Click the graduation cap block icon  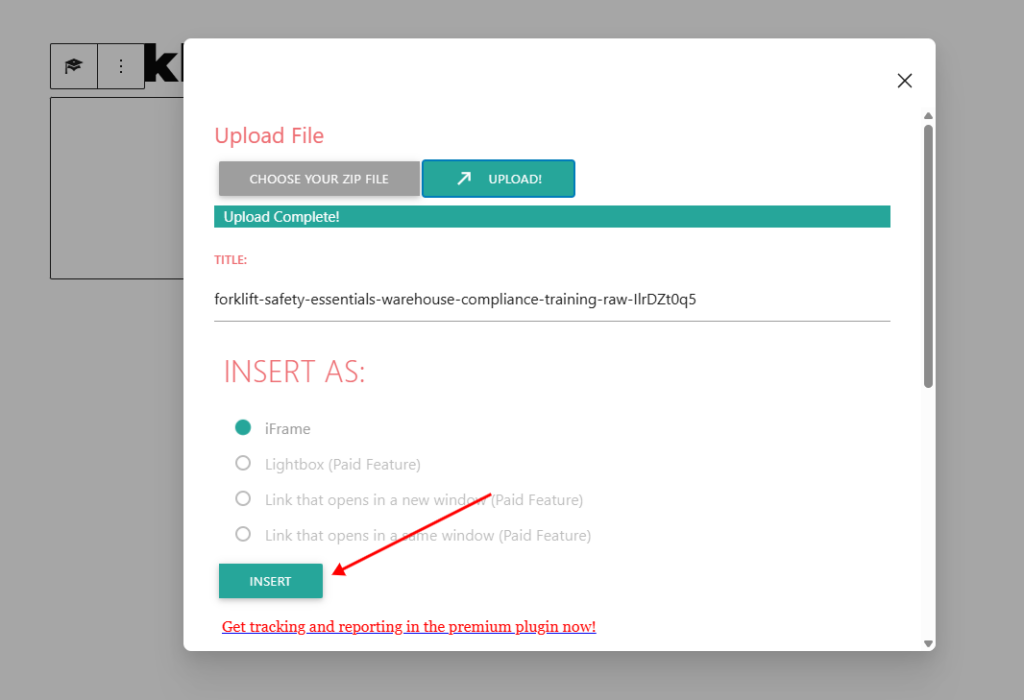[x=73, y=66]
